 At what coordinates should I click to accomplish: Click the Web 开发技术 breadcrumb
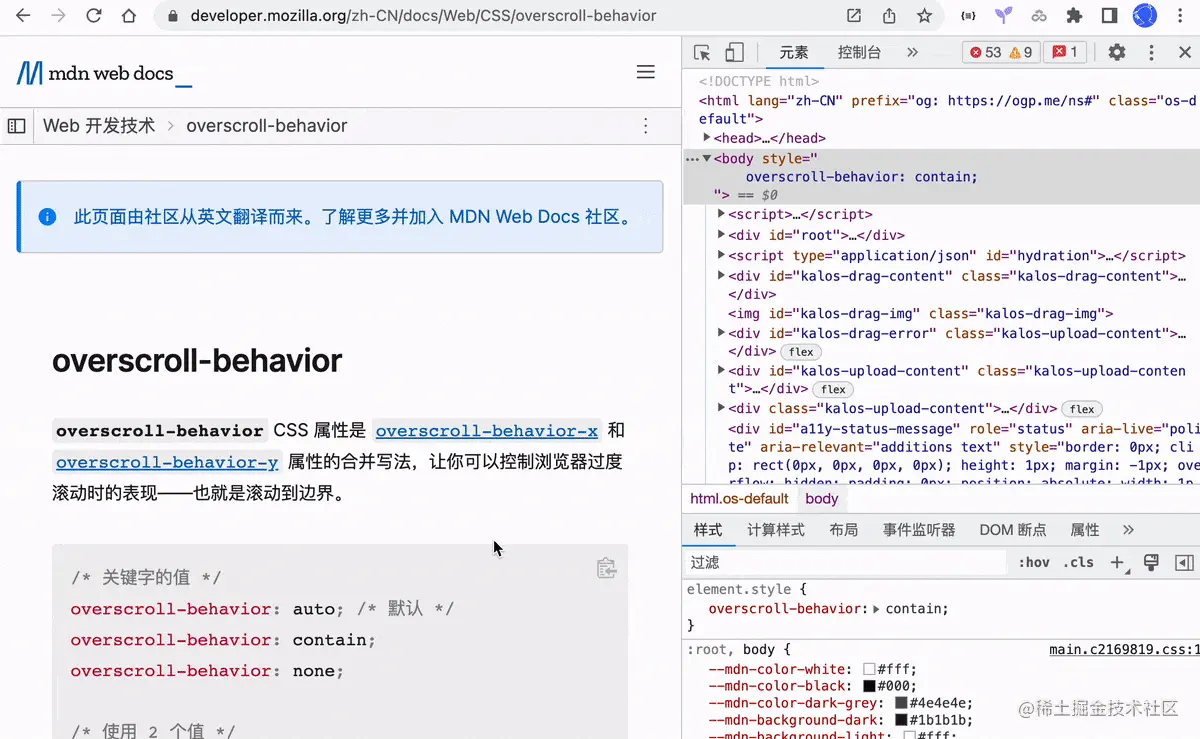tap(99, 126)
